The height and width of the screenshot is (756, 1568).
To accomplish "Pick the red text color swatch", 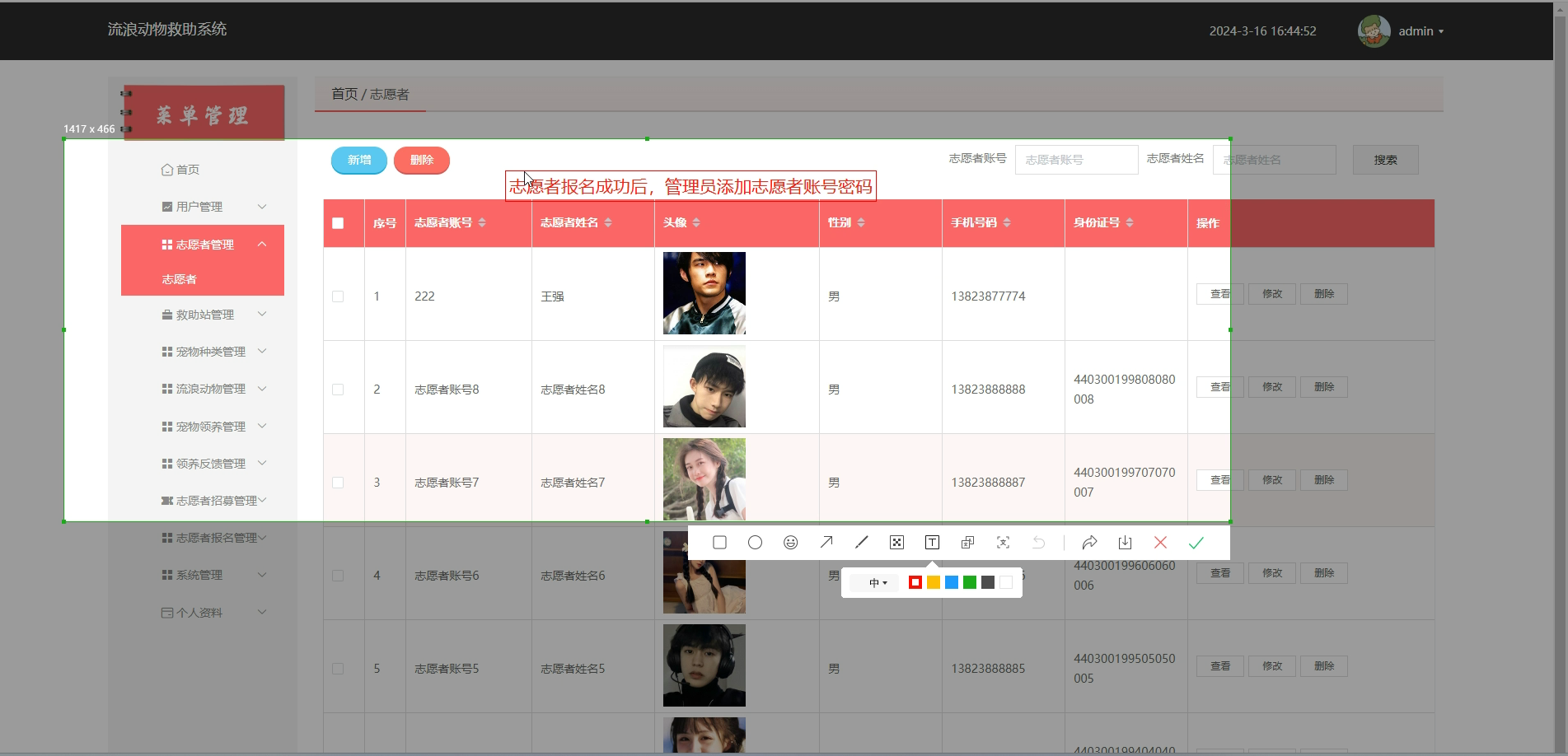I will click(915, 582).
